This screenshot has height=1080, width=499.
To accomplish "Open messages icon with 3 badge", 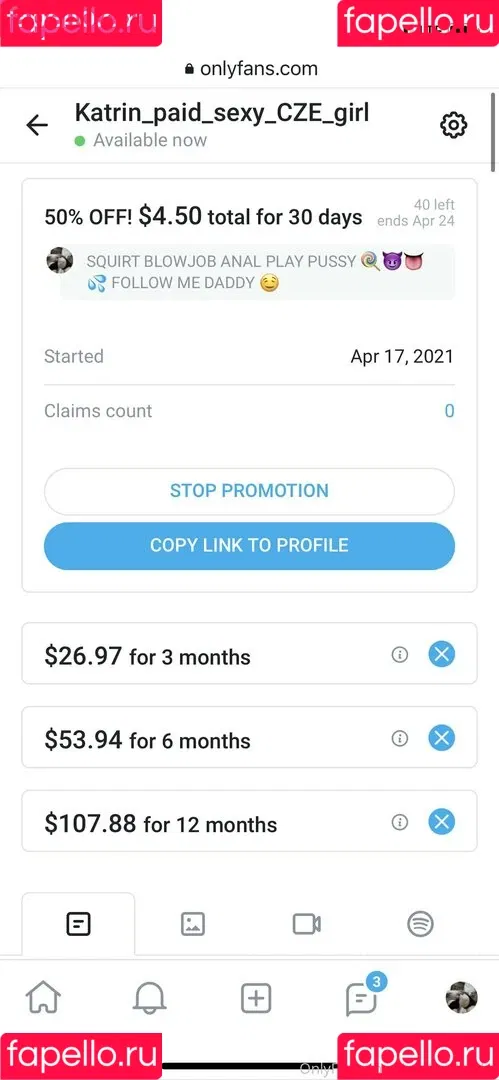I will click(x=363, y=997).
